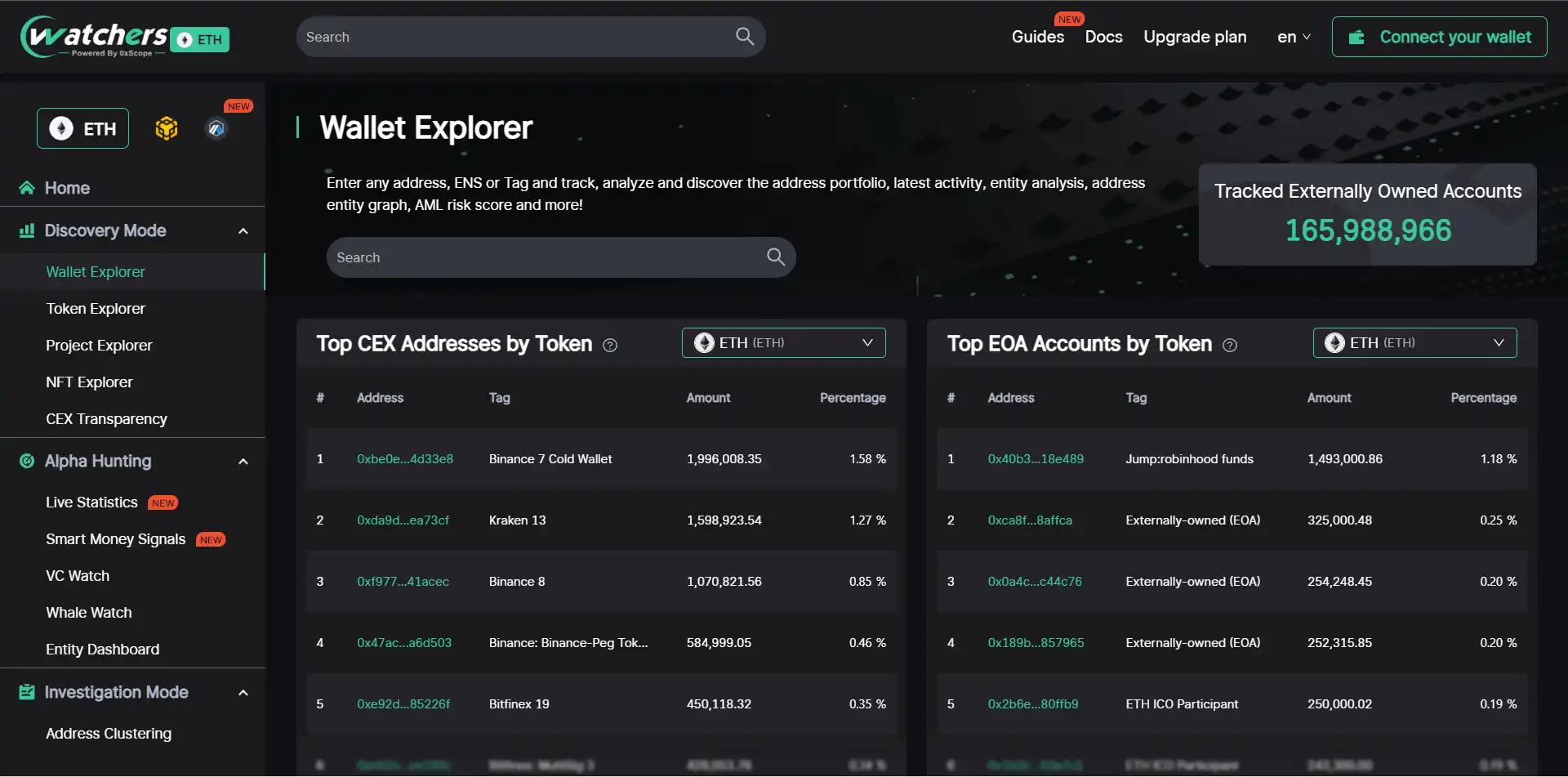Click the ETH ICO Participant tag
This screenshot has height=777, width=1568.
pos(1182,704)
